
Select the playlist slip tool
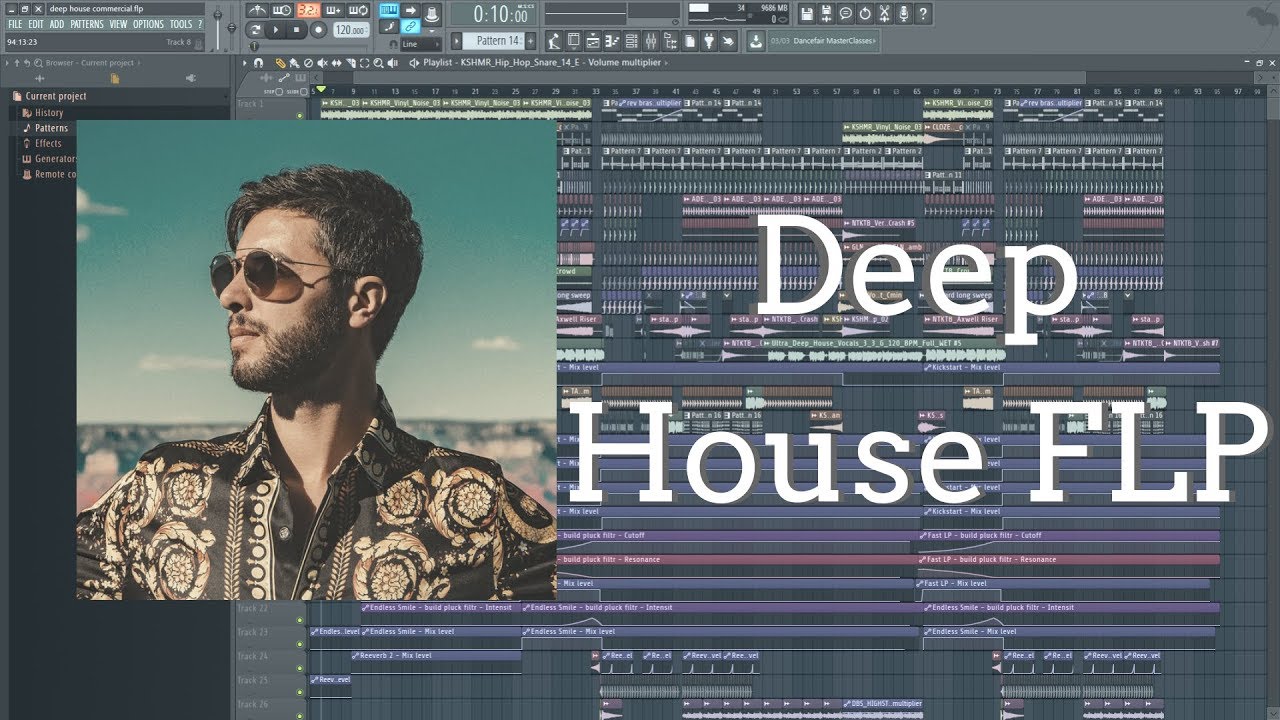[336, 63]
